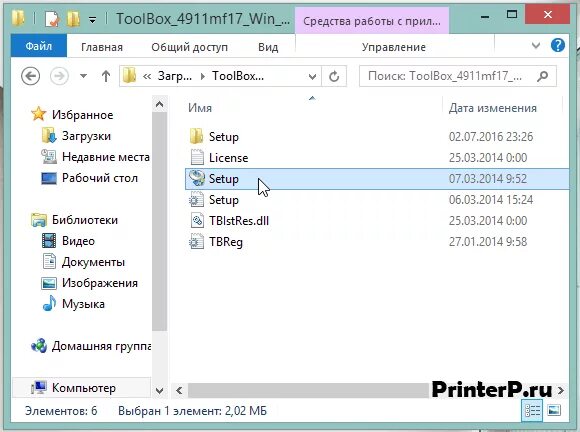Open the Help question mark icon
580x432 pixels.
558,45
